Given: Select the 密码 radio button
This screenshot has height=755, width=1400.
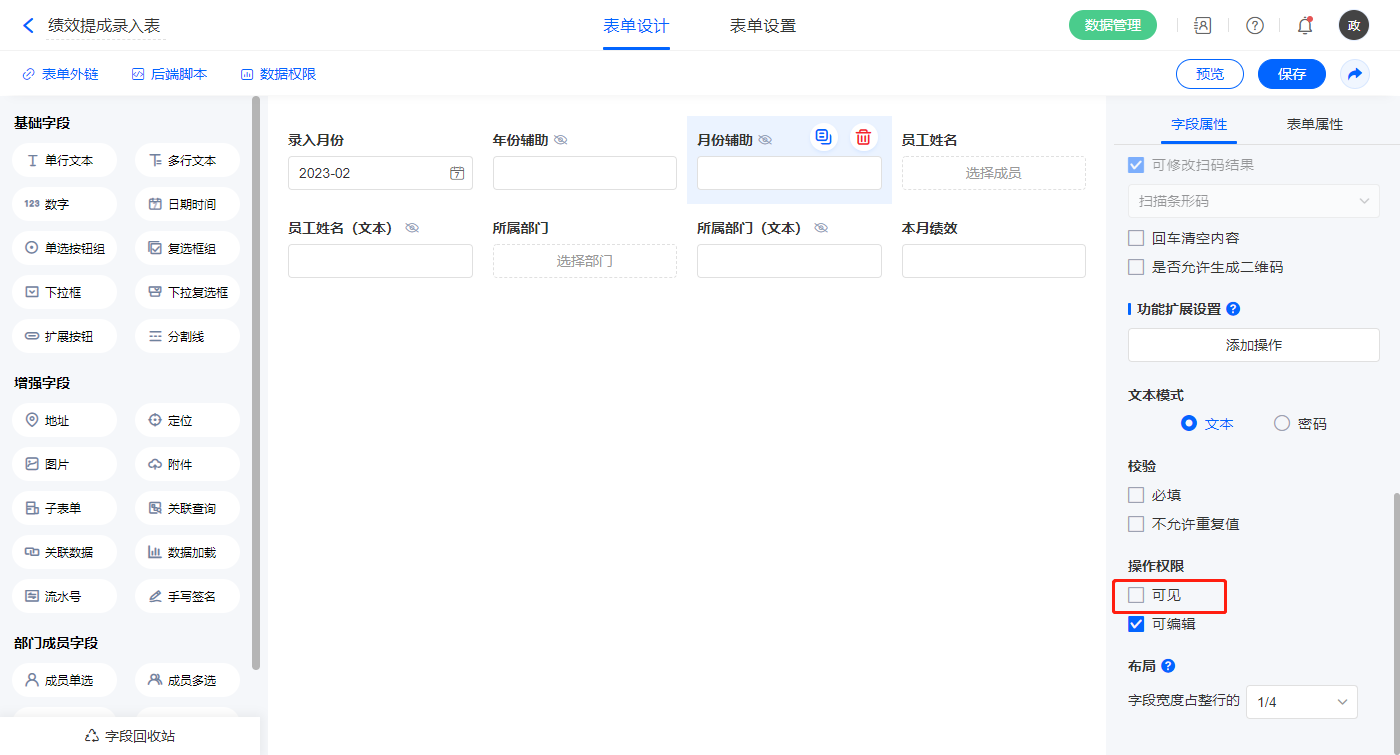Looking at the screenshot, I should pos(1282,424).
